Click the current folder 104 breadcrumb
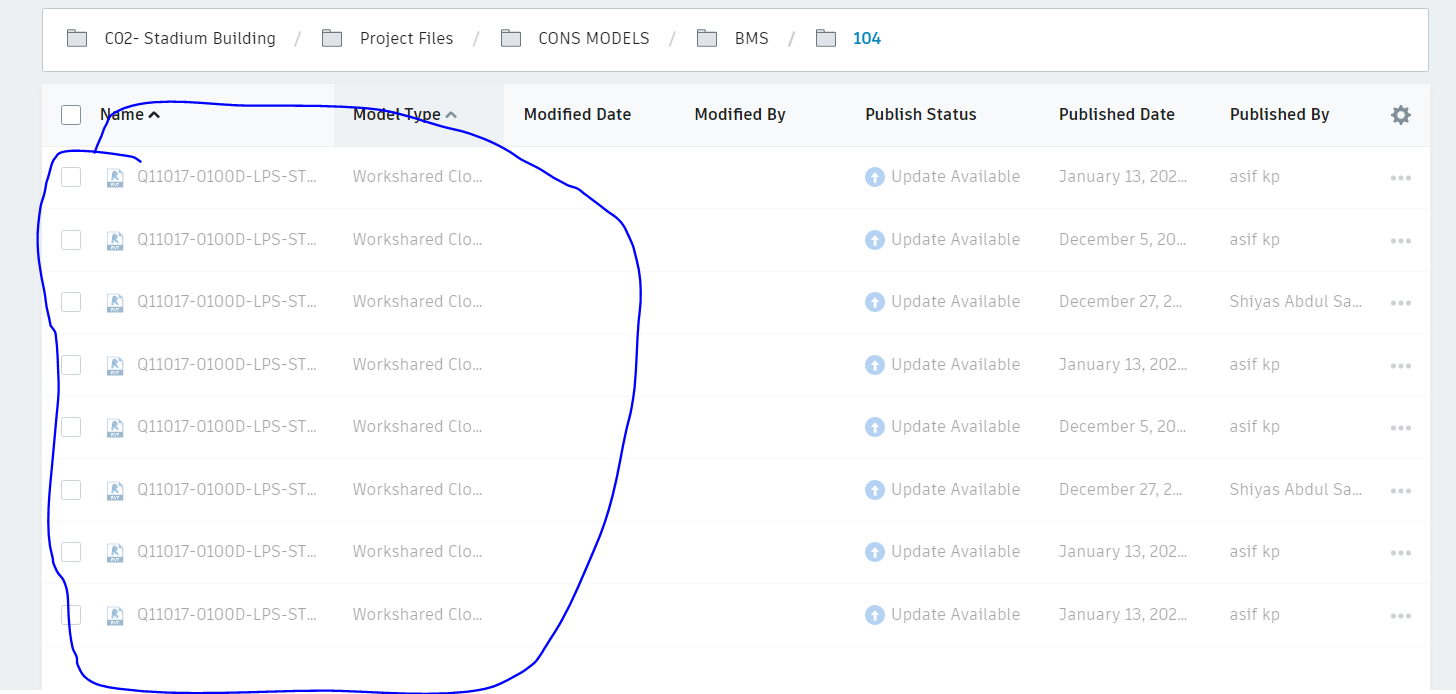The image size is (1456, 694). tap(867, 39)
